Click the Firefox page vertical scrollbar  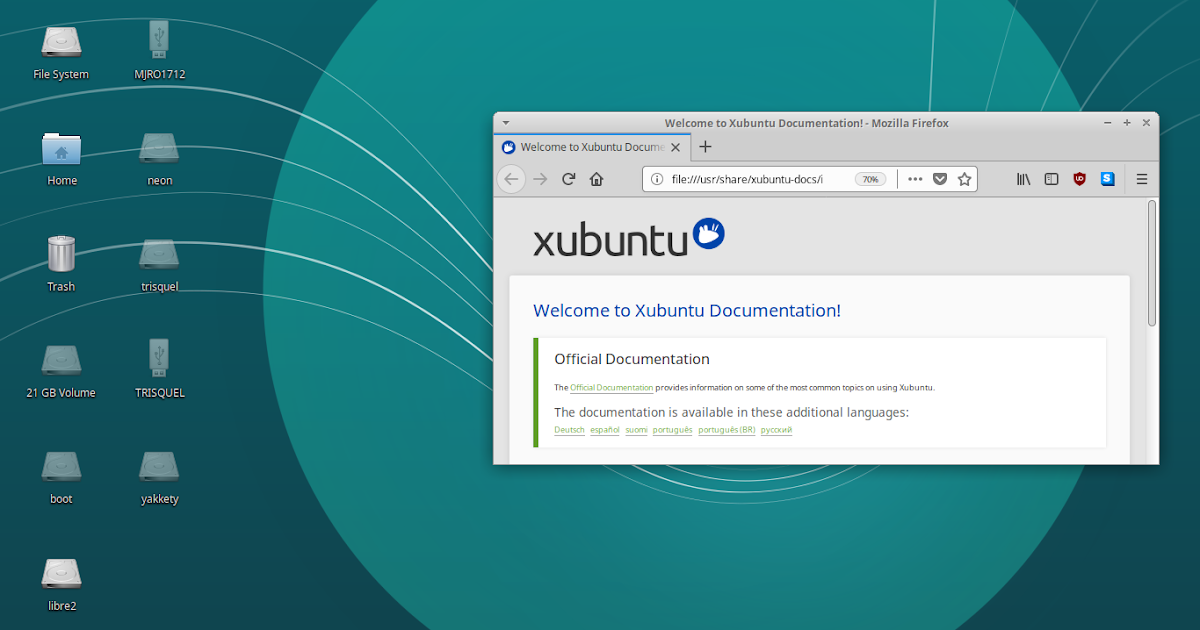tap(1151, 263)
